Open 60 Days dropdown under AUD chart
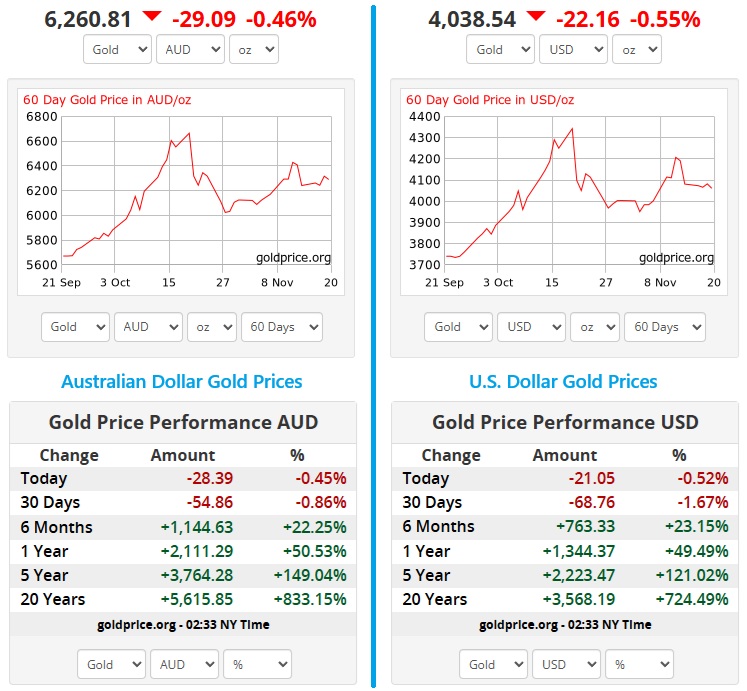Image resolution: width=747 pixels, height=691 pixels. coord(282,327)
